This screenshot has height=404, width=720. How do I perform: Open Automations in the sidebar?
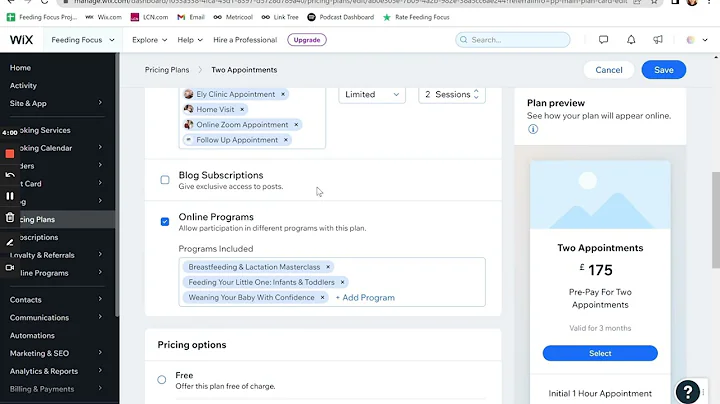coord(32,336)
